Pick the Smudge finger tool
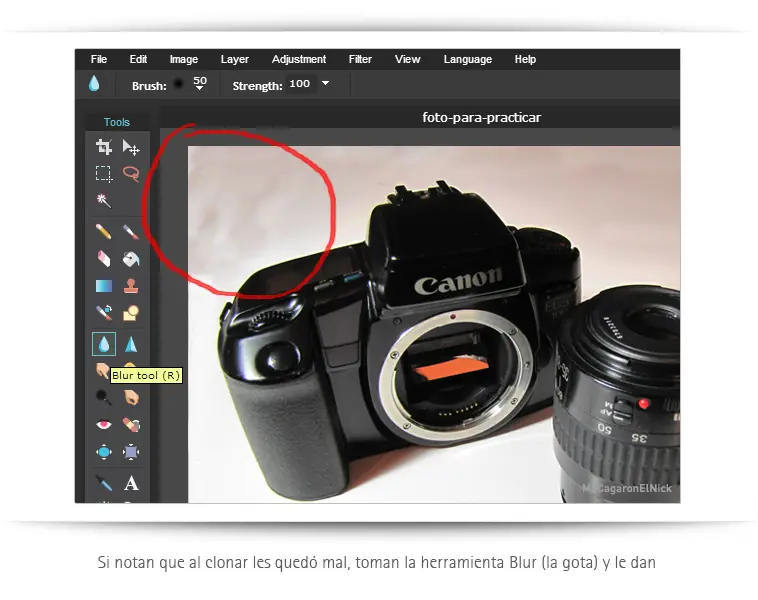Image resolution: width=758 pixels, height=600 pixels. pyautogui.click(x=102, y=371)
